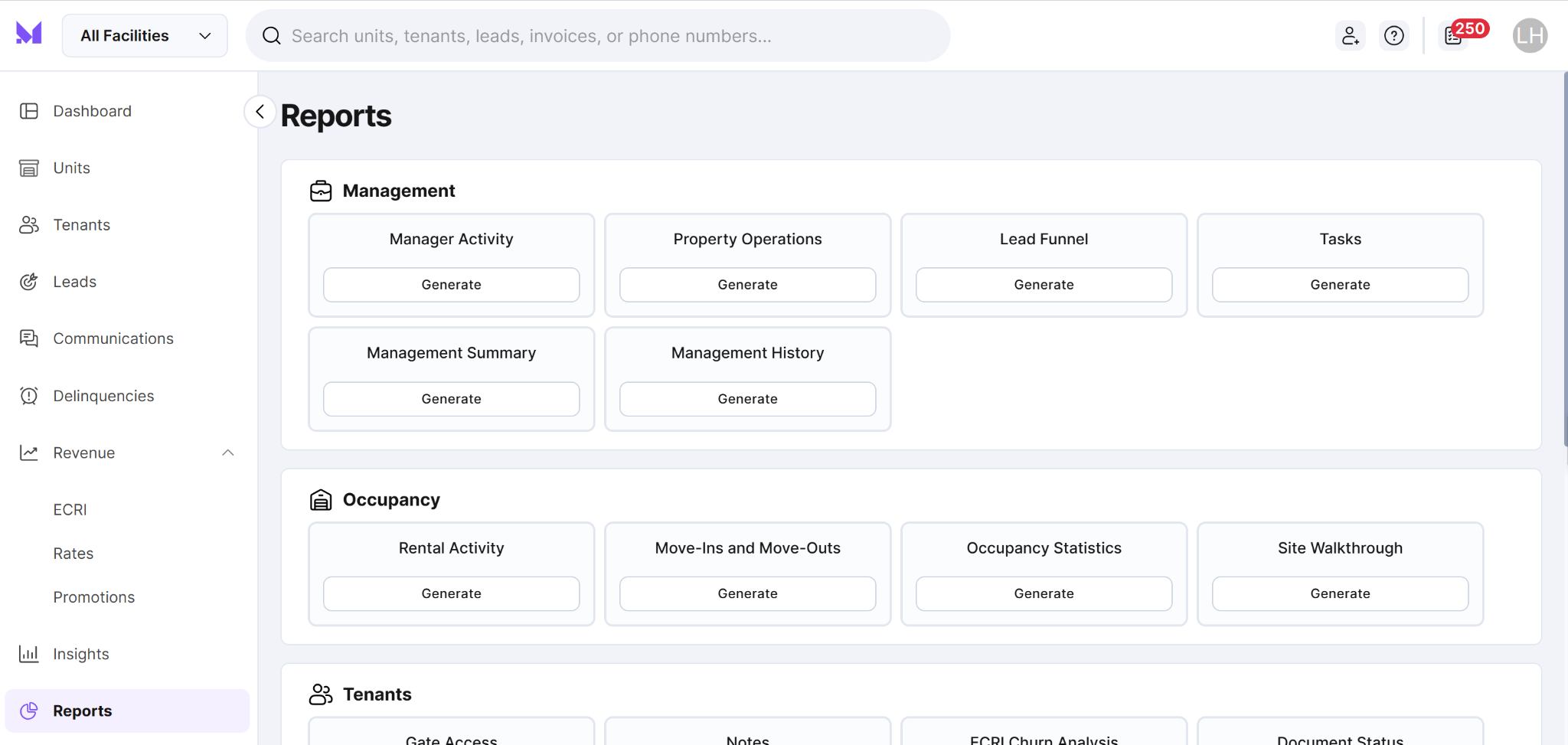This screenshot has width=1568, height=745.
Task: Click the Occupancy Statistics card title
Action: (1044, 548)
